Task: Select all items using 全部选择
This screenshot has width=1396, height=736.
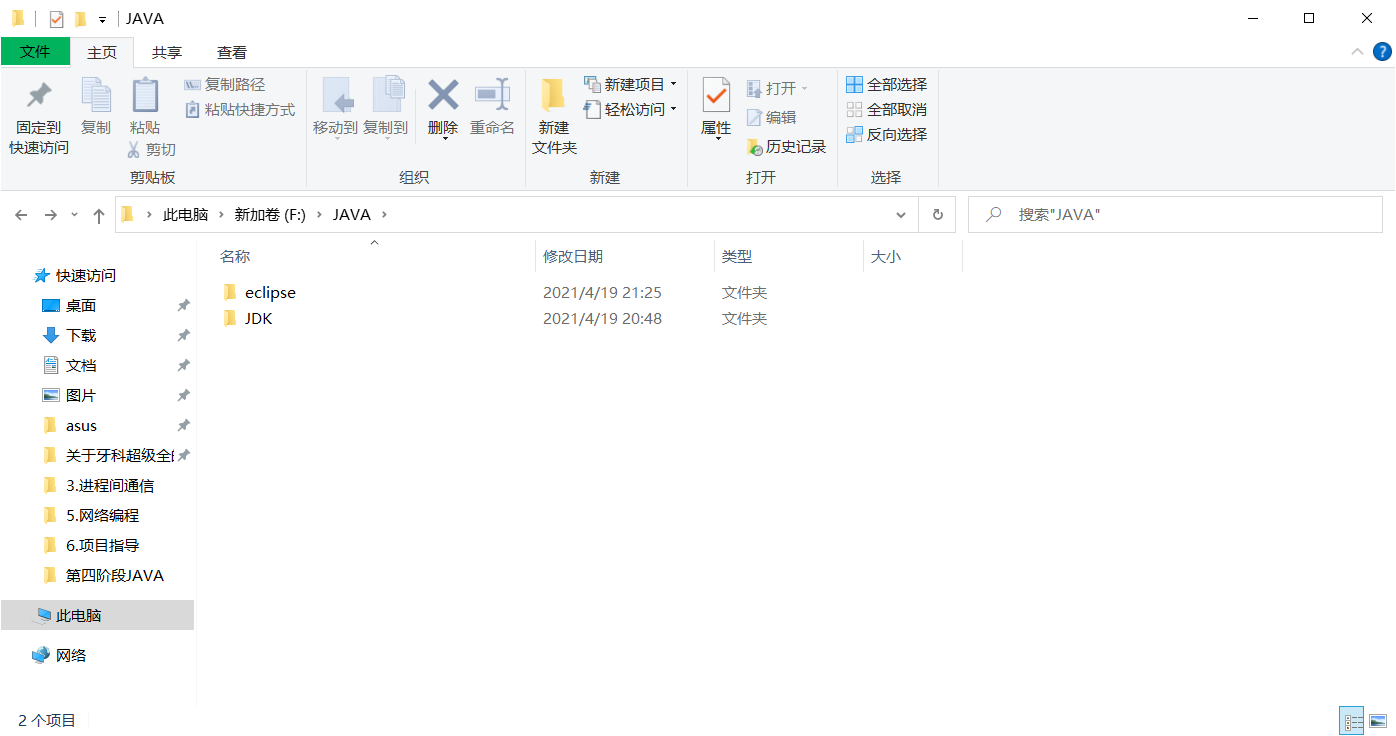Action: click(886, 84)
